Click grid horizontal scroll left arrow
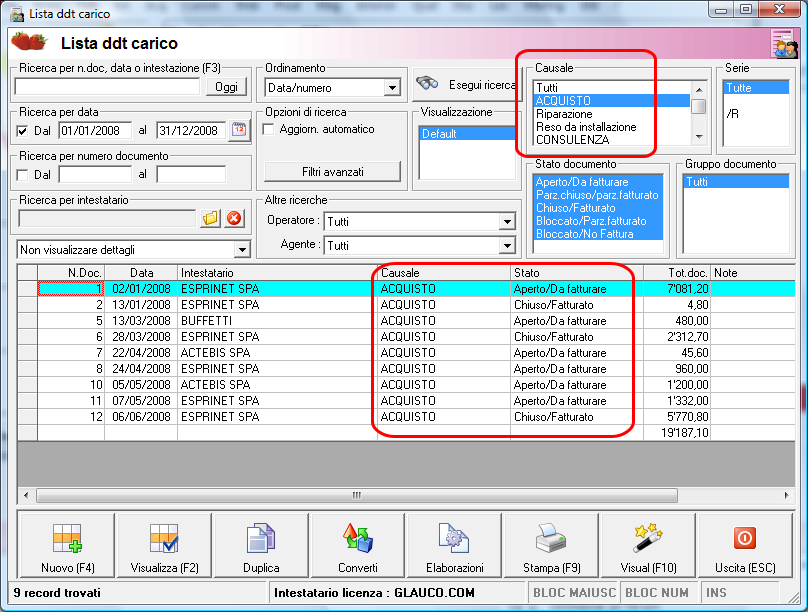This screenshot has width=808, height=612. 26,496
